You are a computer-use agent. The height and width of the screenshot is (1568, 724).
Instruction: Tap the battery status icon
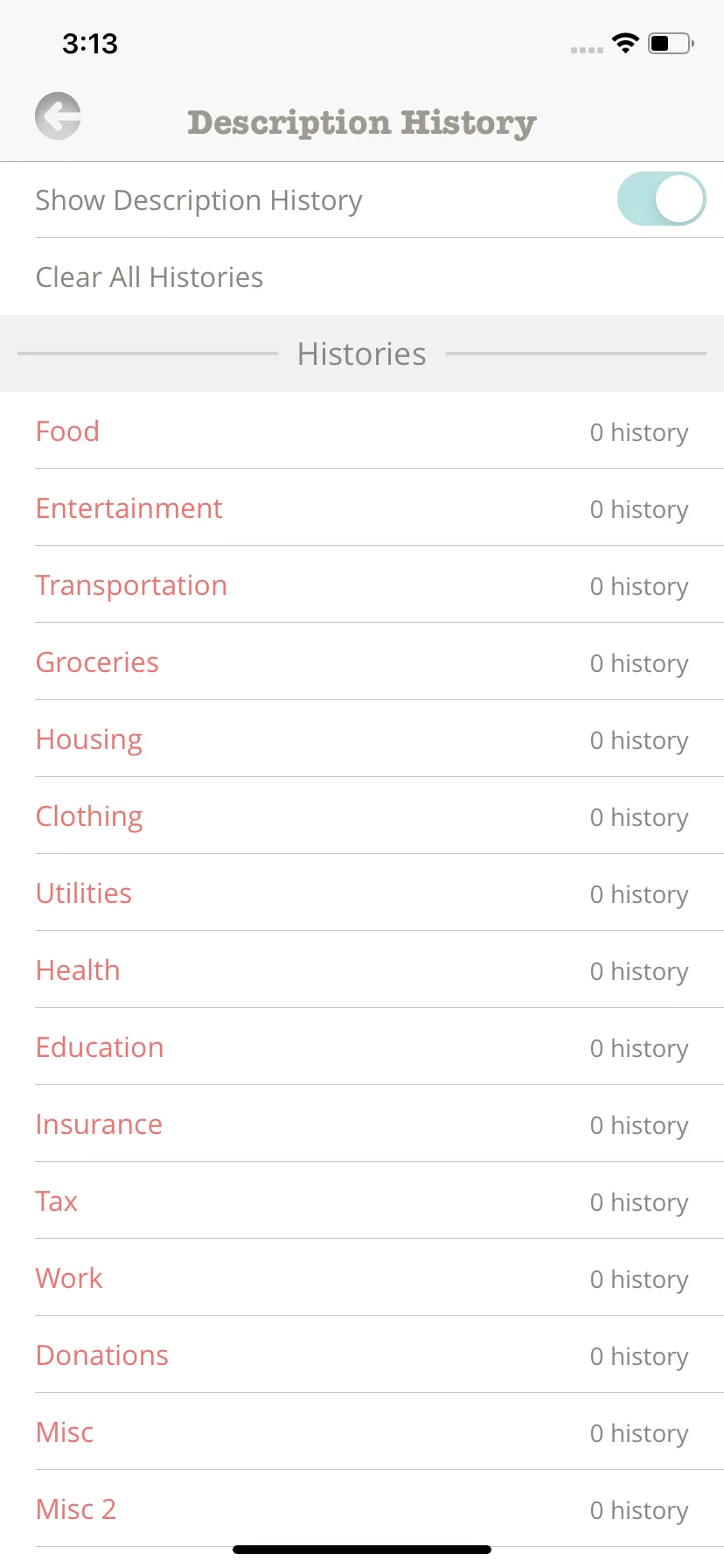click(671, 43)
